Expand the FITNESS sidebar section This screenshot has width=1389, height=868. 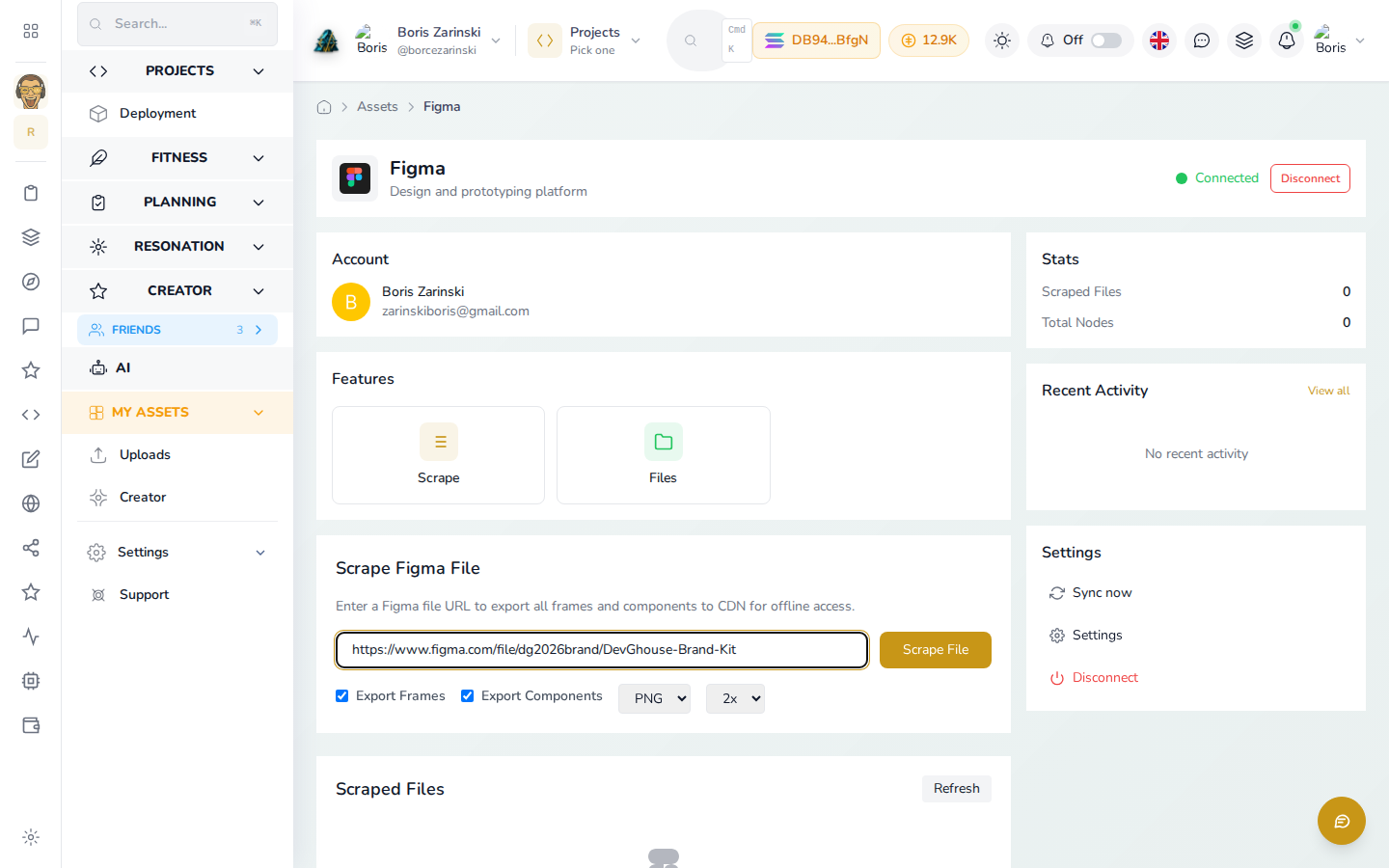pyautogui.click(x=177, y=158)
